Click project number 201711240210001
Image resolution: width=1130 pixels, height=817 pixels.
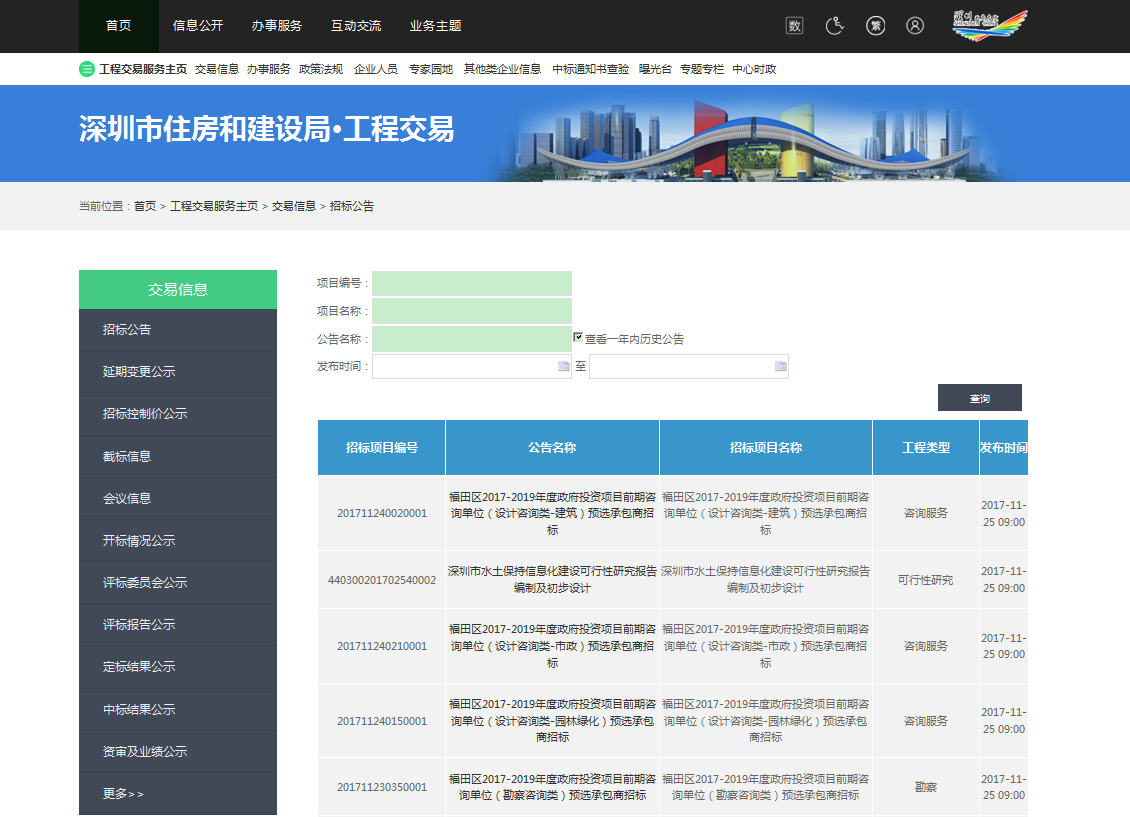pos(382,646)
